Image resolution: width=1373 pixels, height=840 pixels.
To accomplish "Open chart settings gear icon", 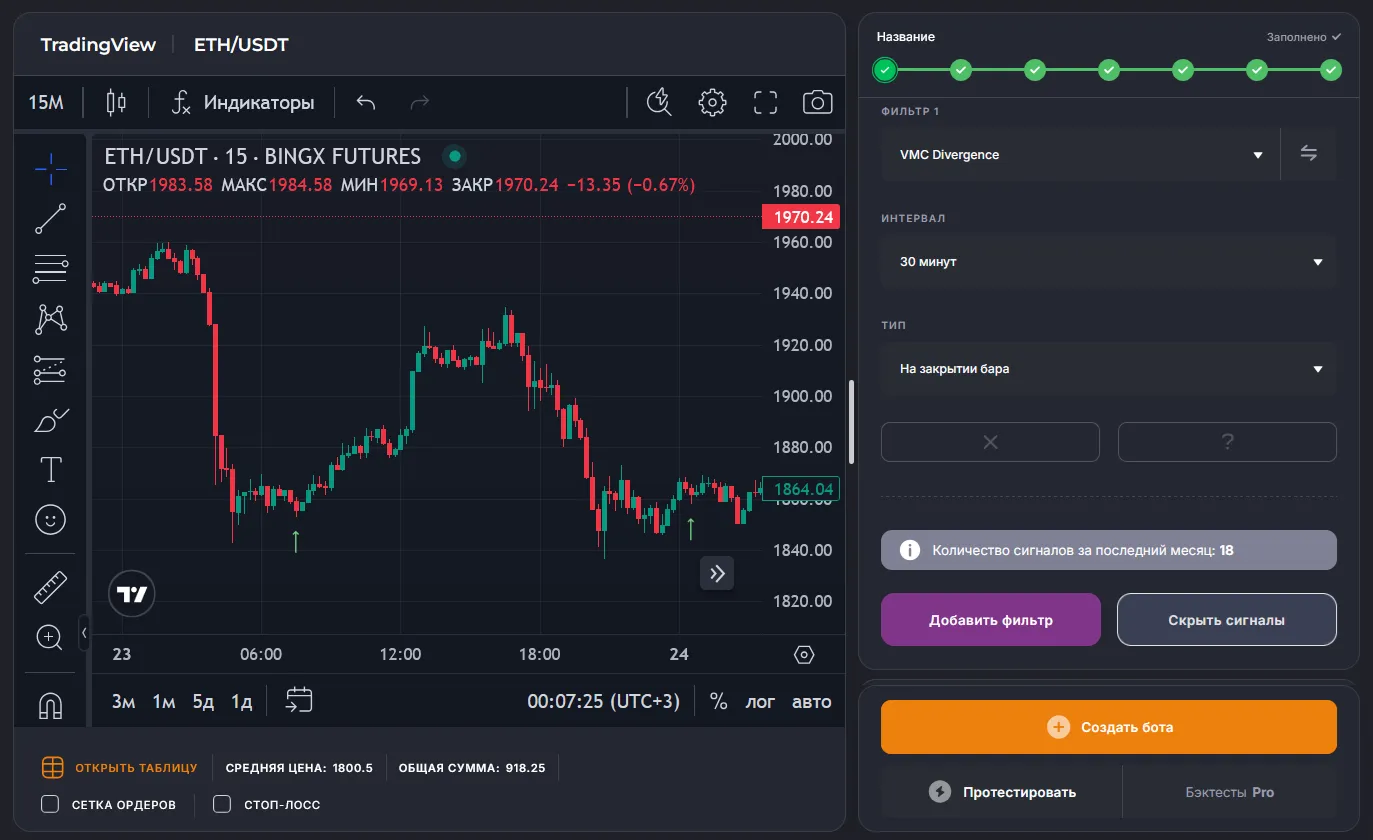I will (712, 102).
